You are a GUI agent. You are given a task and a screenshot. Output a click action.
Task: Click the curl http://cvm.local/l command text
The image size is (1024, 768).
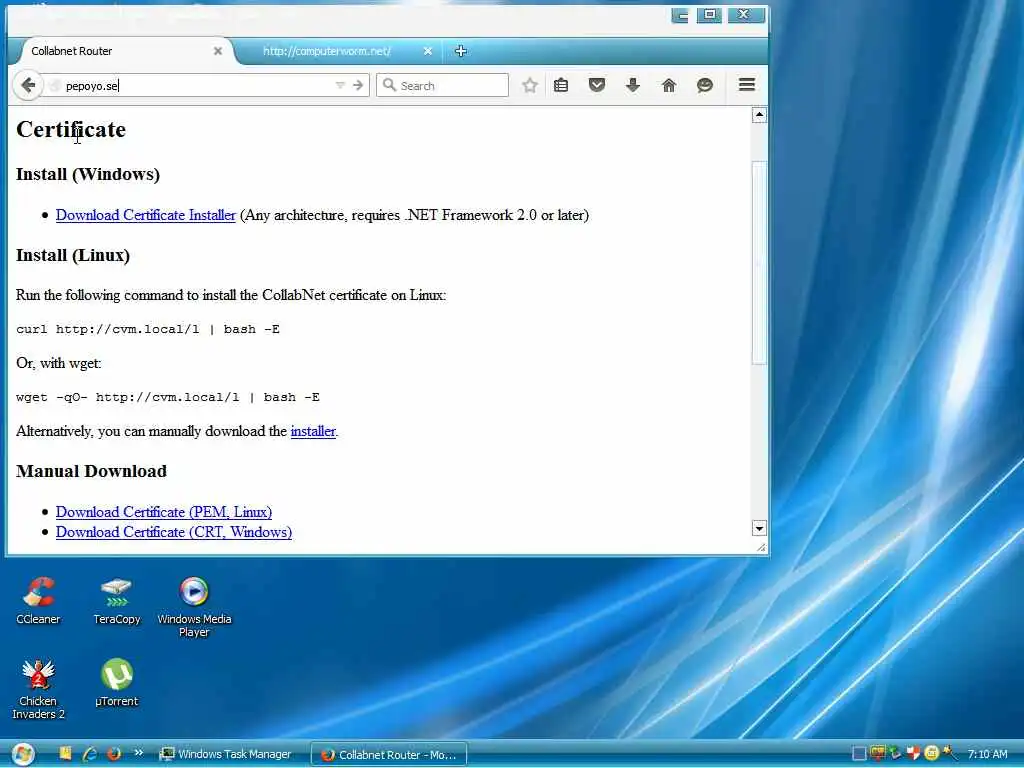click(x=148, y=329)
